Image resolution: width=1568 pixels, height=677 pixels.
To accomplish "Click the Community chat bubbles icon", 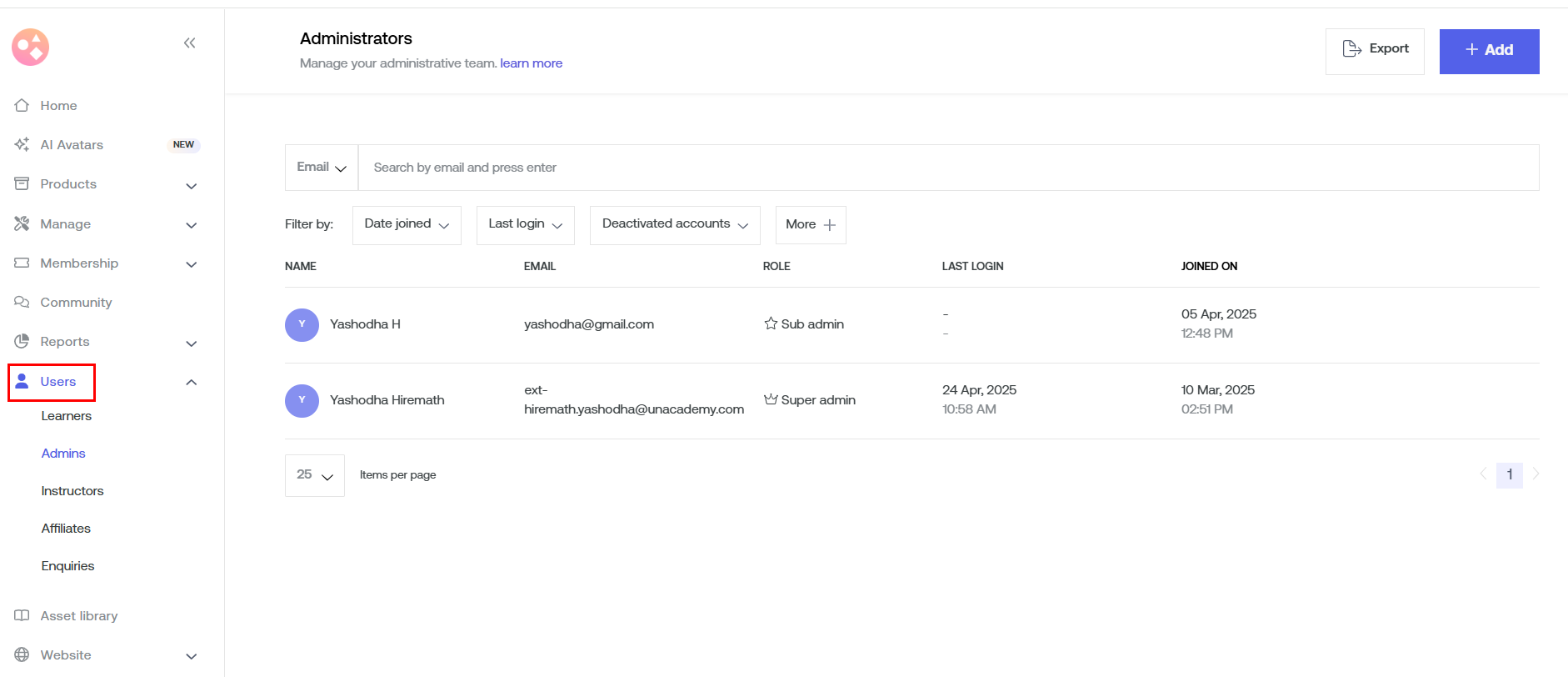I will (22, 303).
